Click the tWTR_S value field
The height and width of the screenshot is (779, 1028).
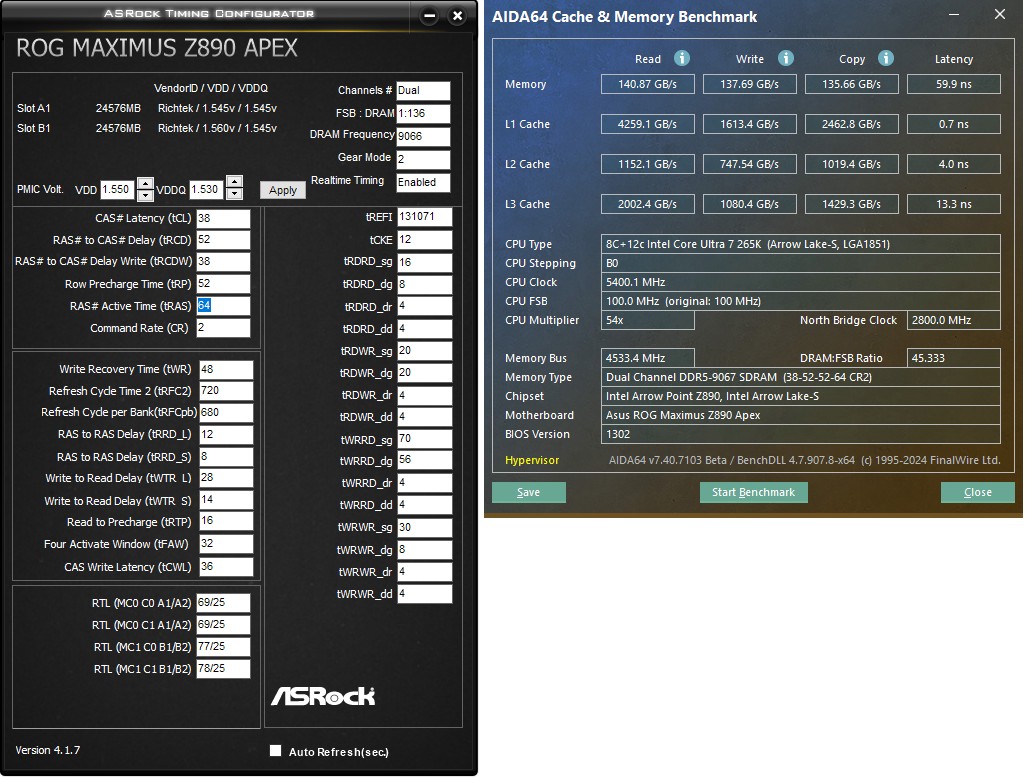tap(226, 500)
